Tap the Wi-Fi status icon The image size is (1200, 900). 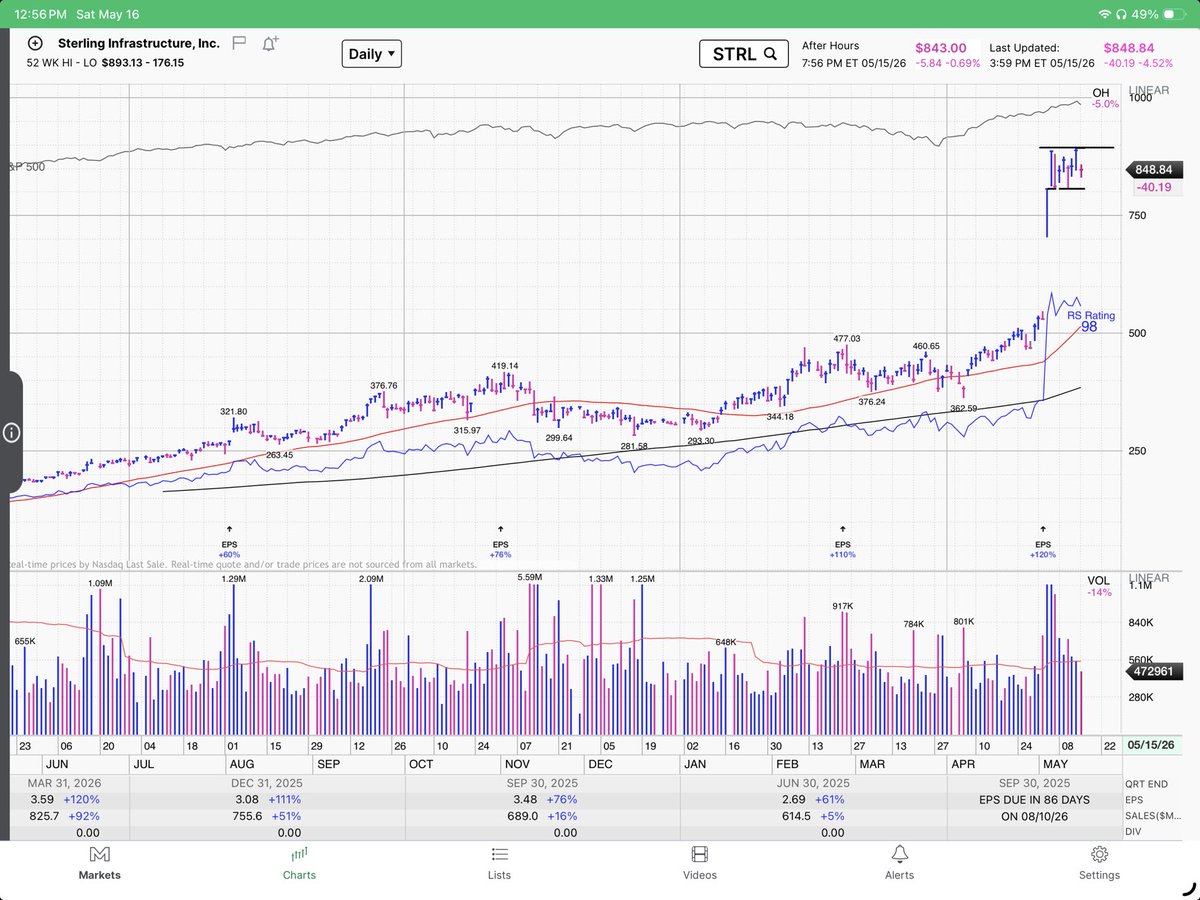pos(1104,15)
